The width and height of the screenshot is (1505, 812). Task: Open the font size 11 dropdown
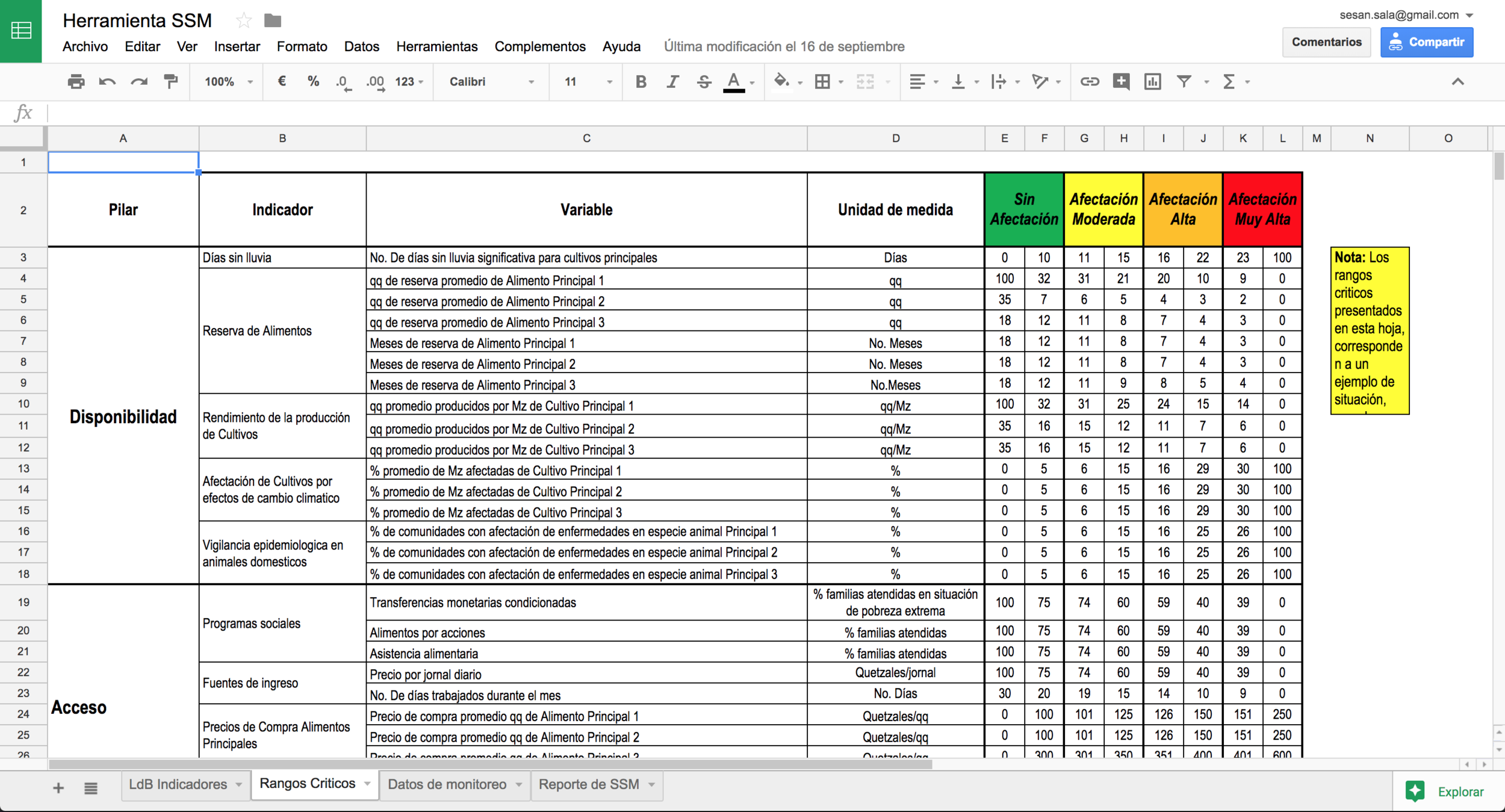pyautogui.click(x=588, y=81)
